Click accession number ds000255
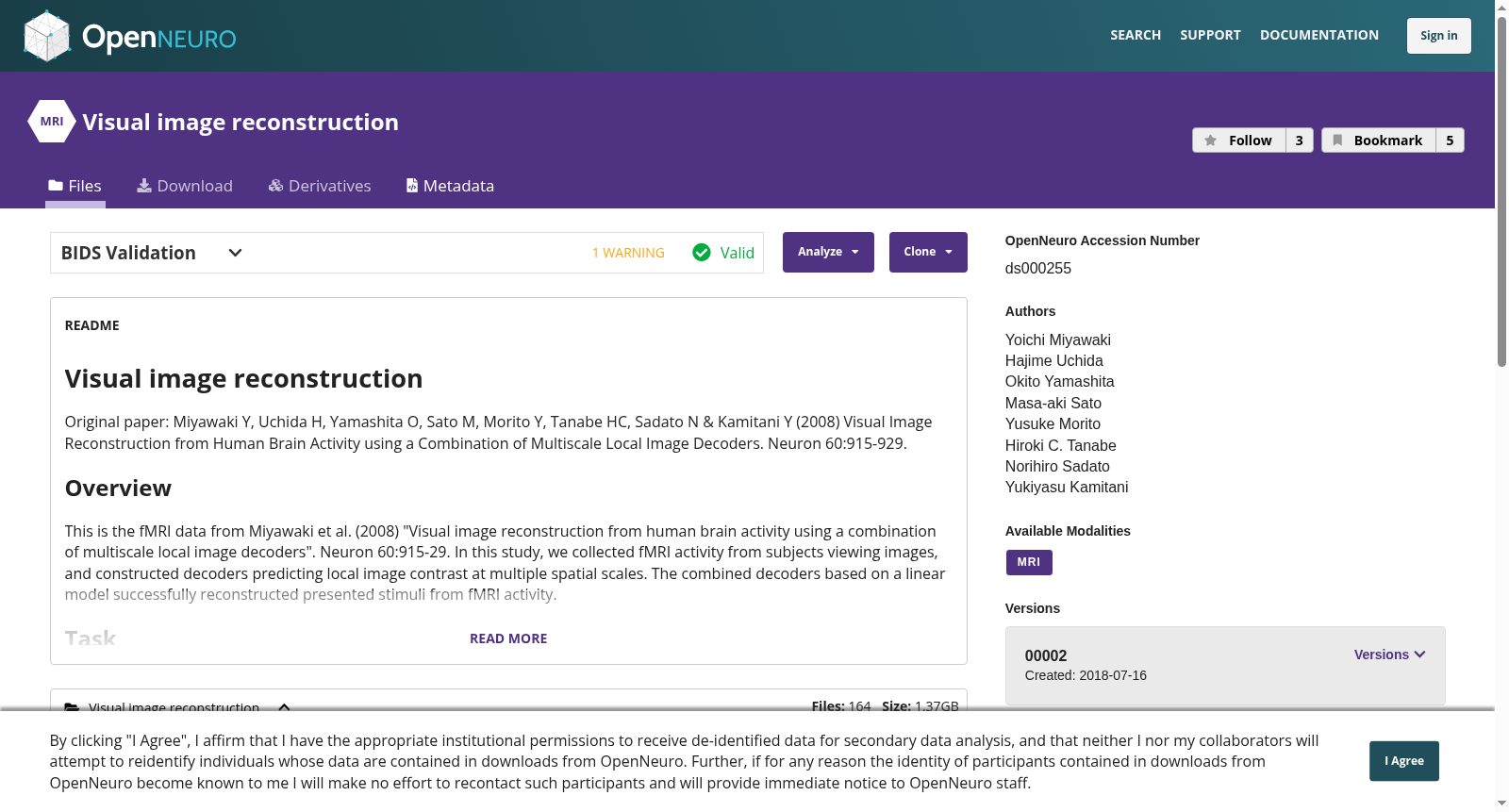Viewport: 1509px width, 812px height. (1038, 268)
